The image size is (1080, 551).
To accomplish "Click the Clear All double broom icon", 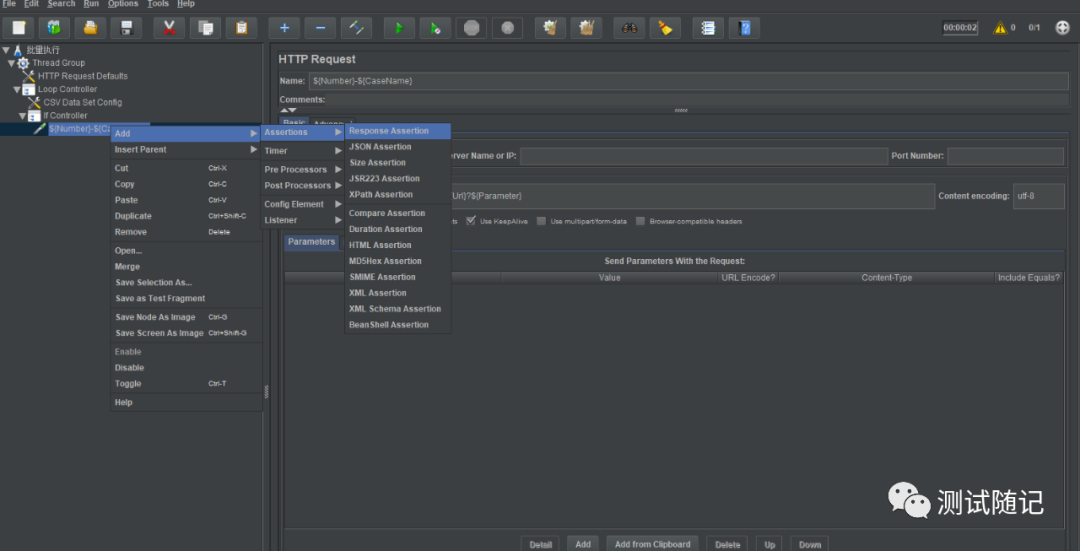I will coord(586,28).
